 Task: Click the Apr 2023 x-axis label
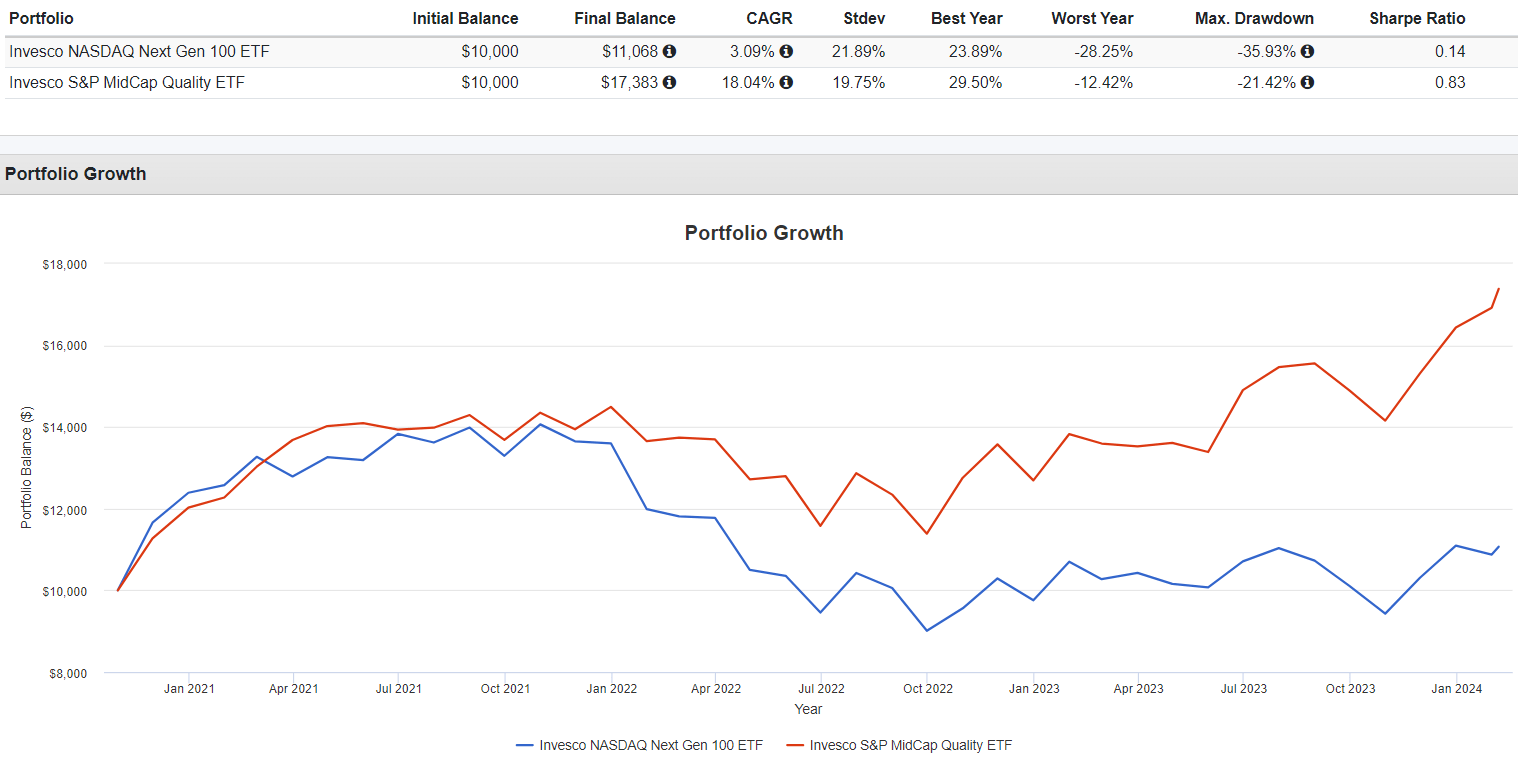[x=1138, y=689]
